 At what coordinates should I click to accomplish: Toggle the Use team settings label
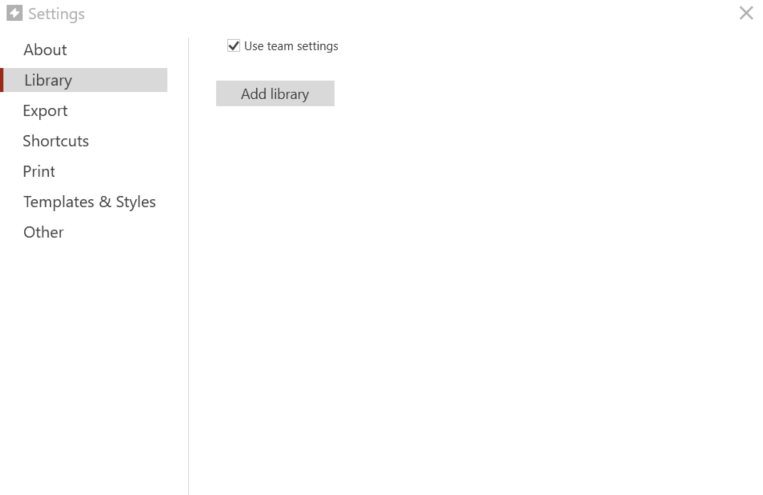point(291,46)
